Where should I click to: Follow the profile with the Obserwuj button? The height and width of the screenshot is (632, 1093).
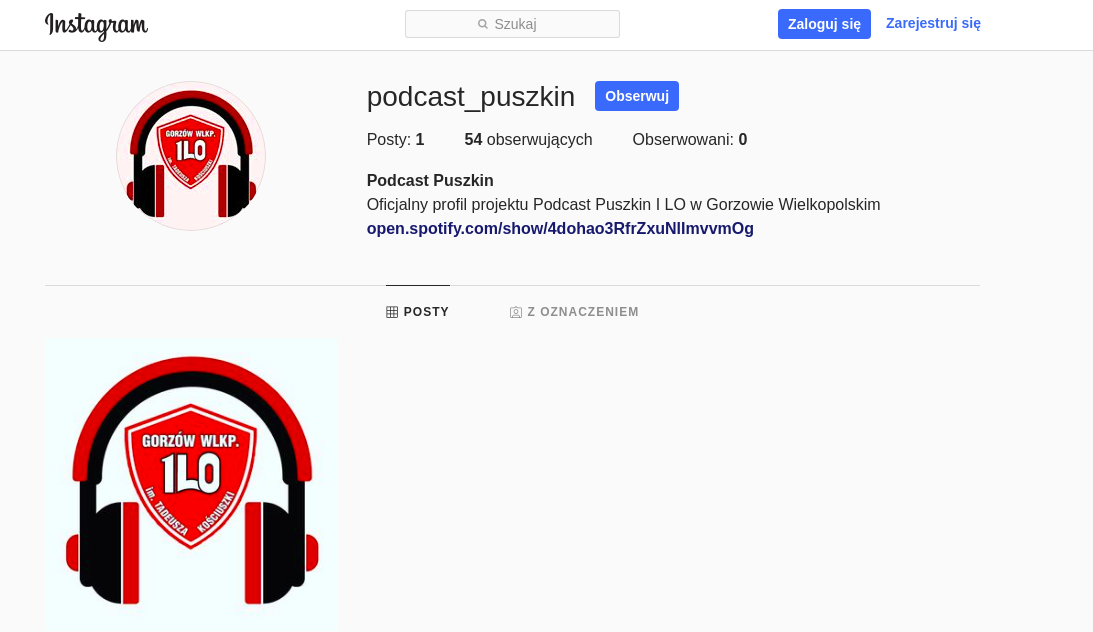click(636, 96)
